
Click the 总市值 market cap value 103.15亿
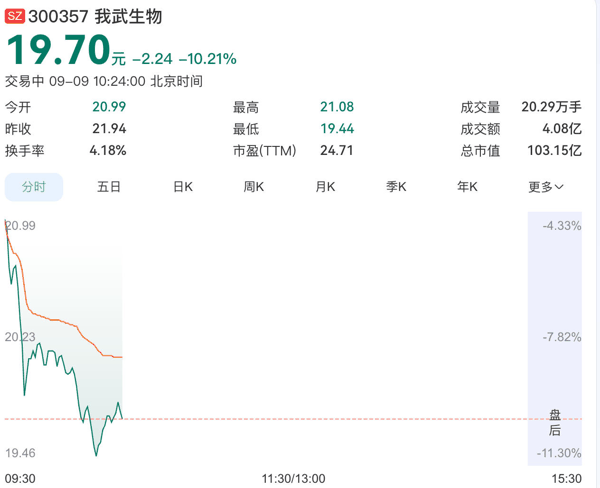[554, 150]
